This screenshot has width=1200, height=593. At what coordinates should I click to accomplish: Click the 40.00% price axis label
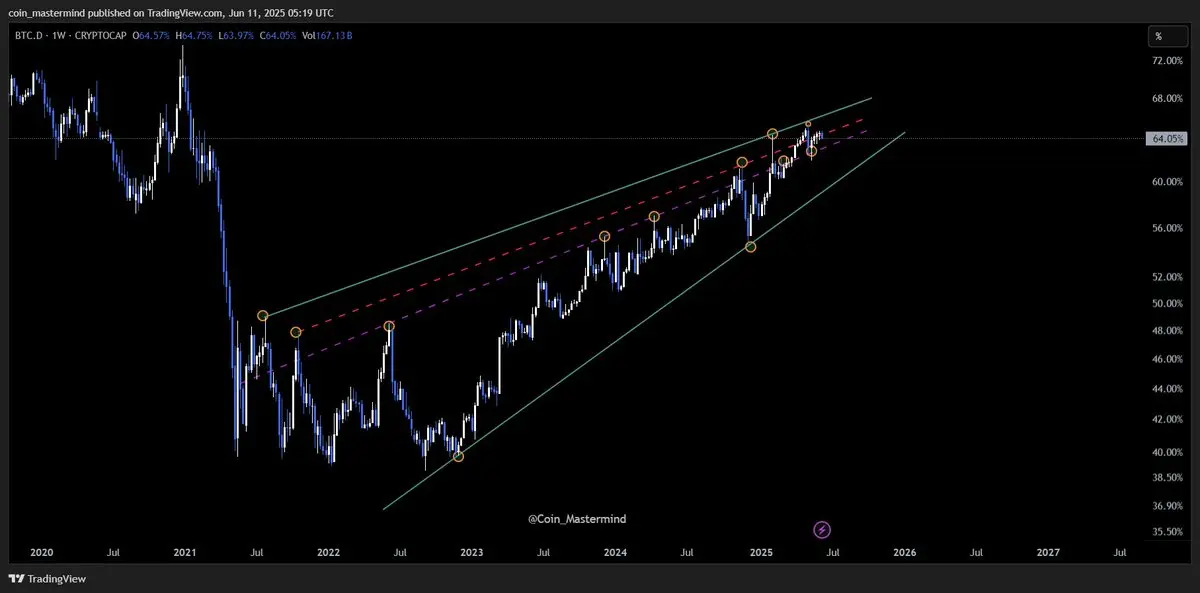coord(1168,453)
